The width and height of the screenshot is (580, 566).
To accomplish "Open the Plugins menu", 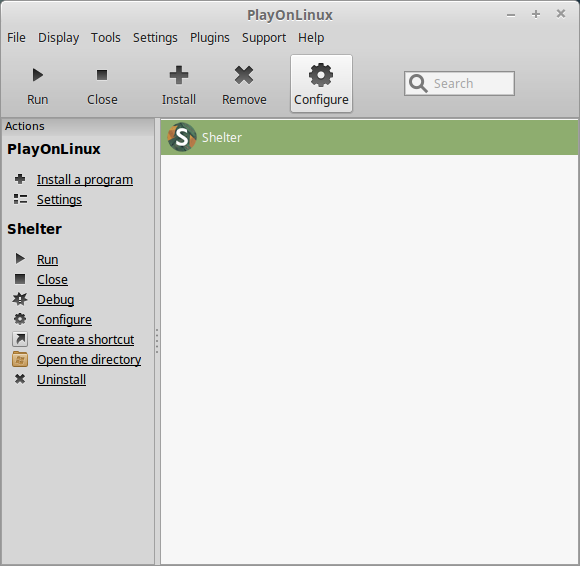I will (x=210, y=38).
